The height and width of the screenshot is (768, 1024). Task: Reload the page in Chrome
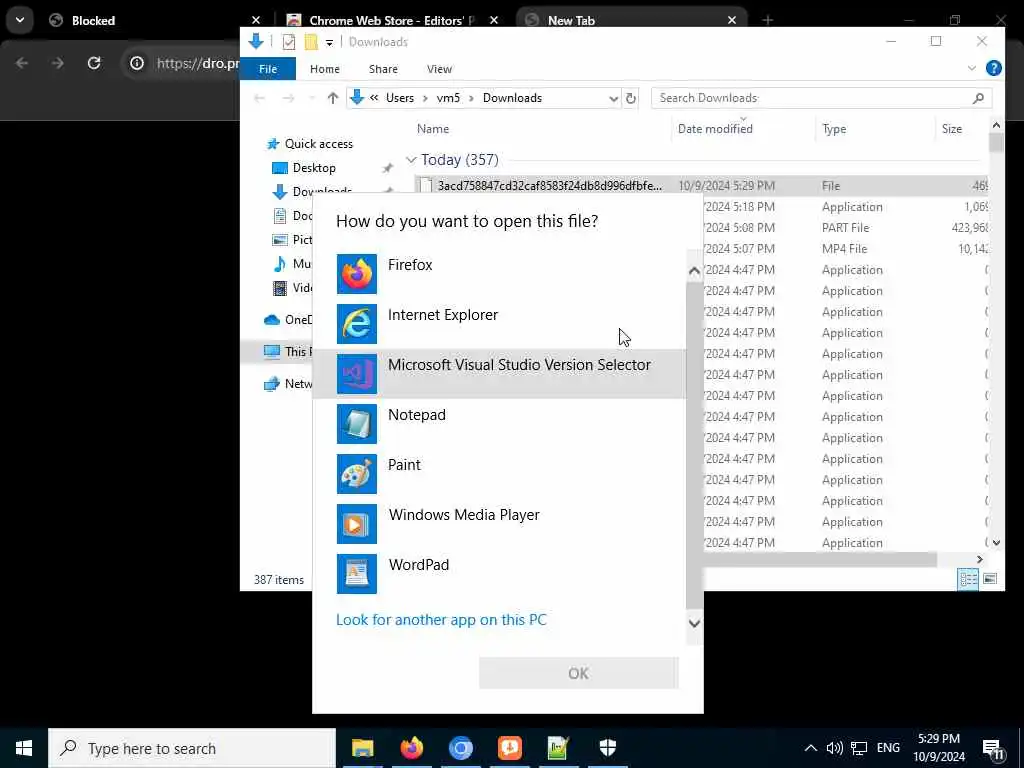pyautogui.click(x=94, y=63)
